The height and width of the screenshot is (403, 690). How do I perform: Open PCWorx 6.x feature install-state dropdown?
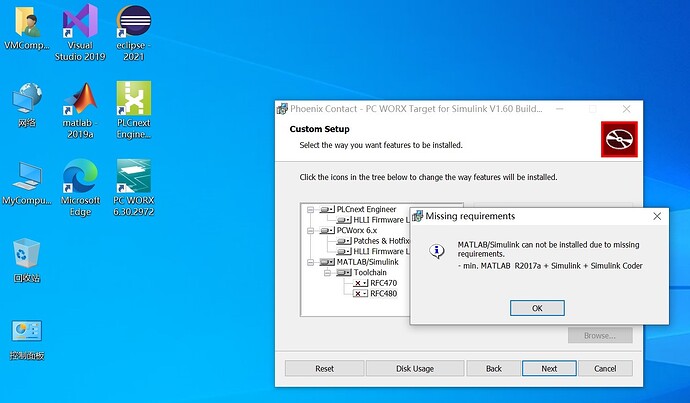pyautogui.click(x=327, y=231)
